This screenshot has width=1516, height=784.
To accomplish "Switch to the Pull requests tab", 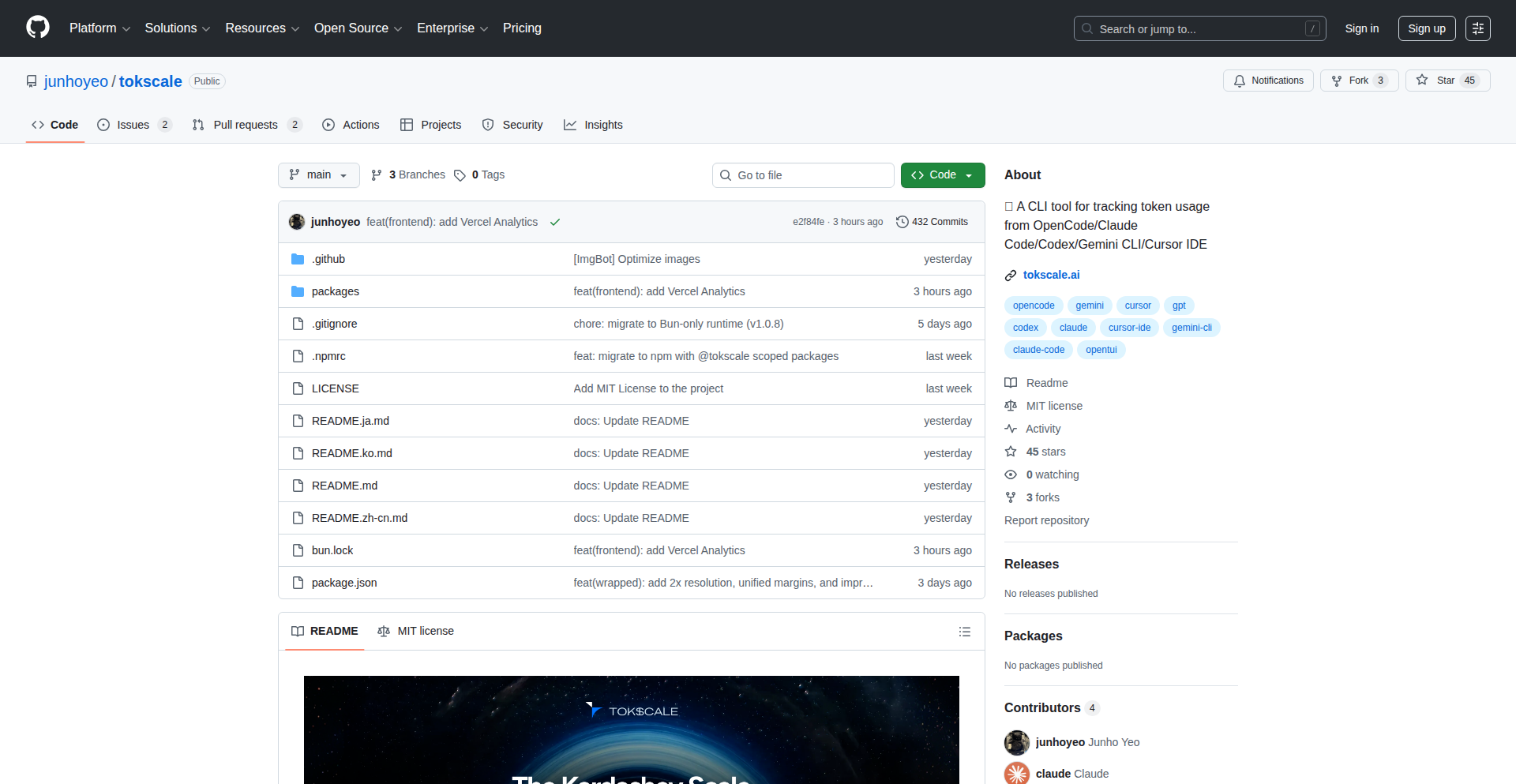I will (246, 125).
